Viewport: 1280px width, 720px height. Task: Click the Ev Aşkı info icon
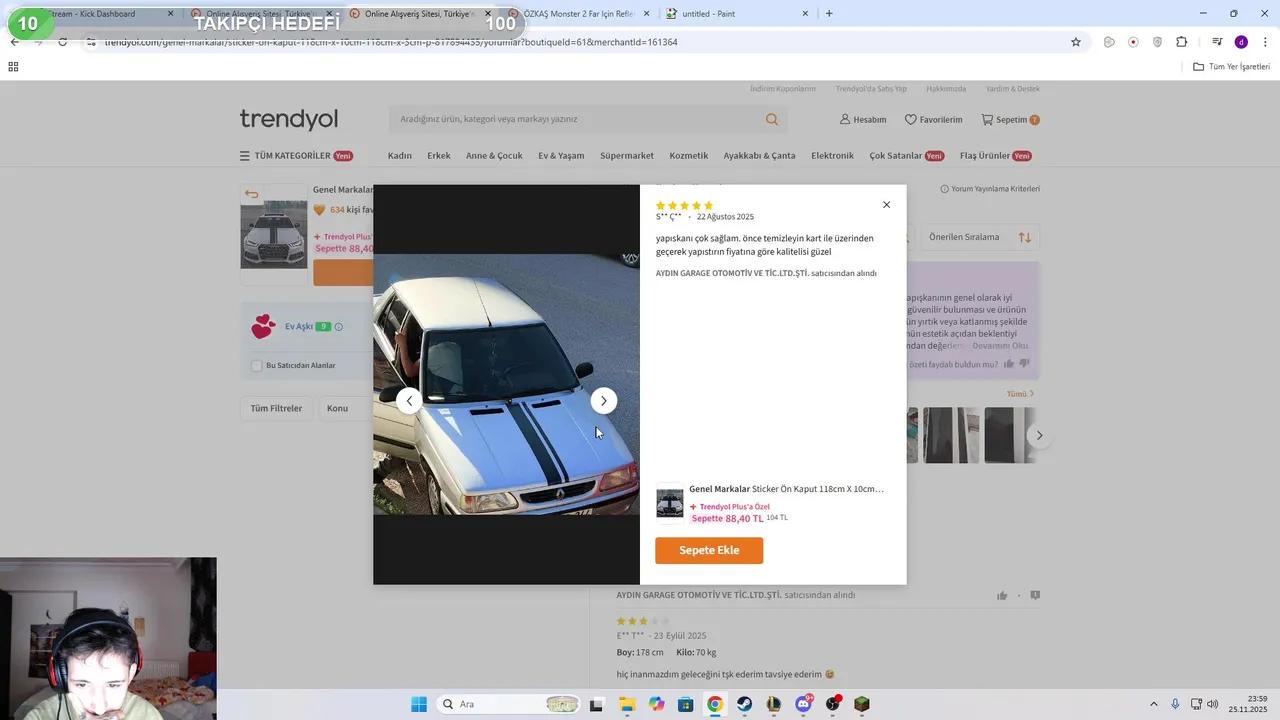[339, 327]
